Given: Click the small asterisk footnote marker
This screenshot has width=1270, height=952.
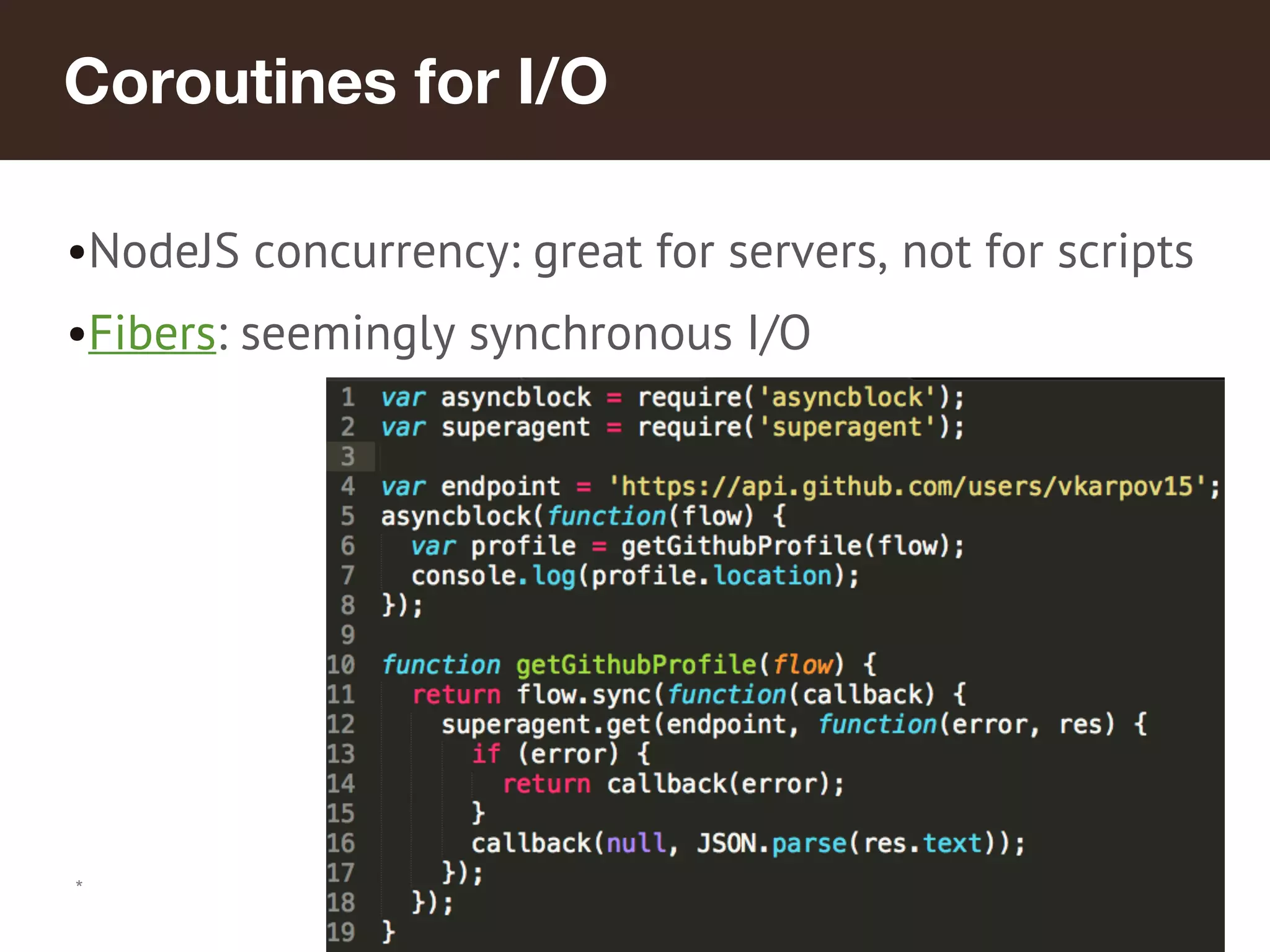Looking at the screenshot, I should coord(79,884).
